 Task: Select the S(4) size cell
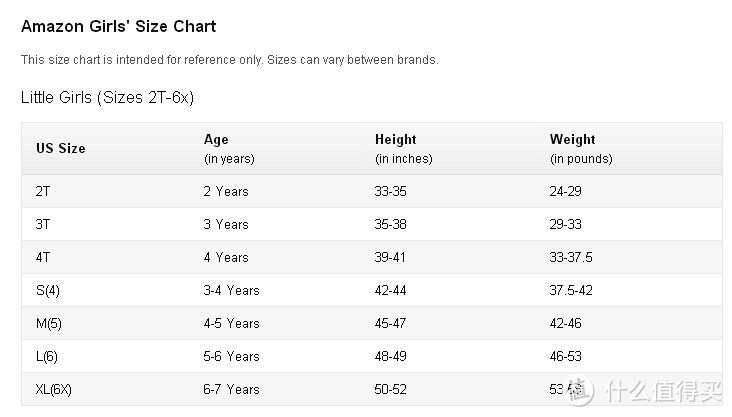coord(48,291)
